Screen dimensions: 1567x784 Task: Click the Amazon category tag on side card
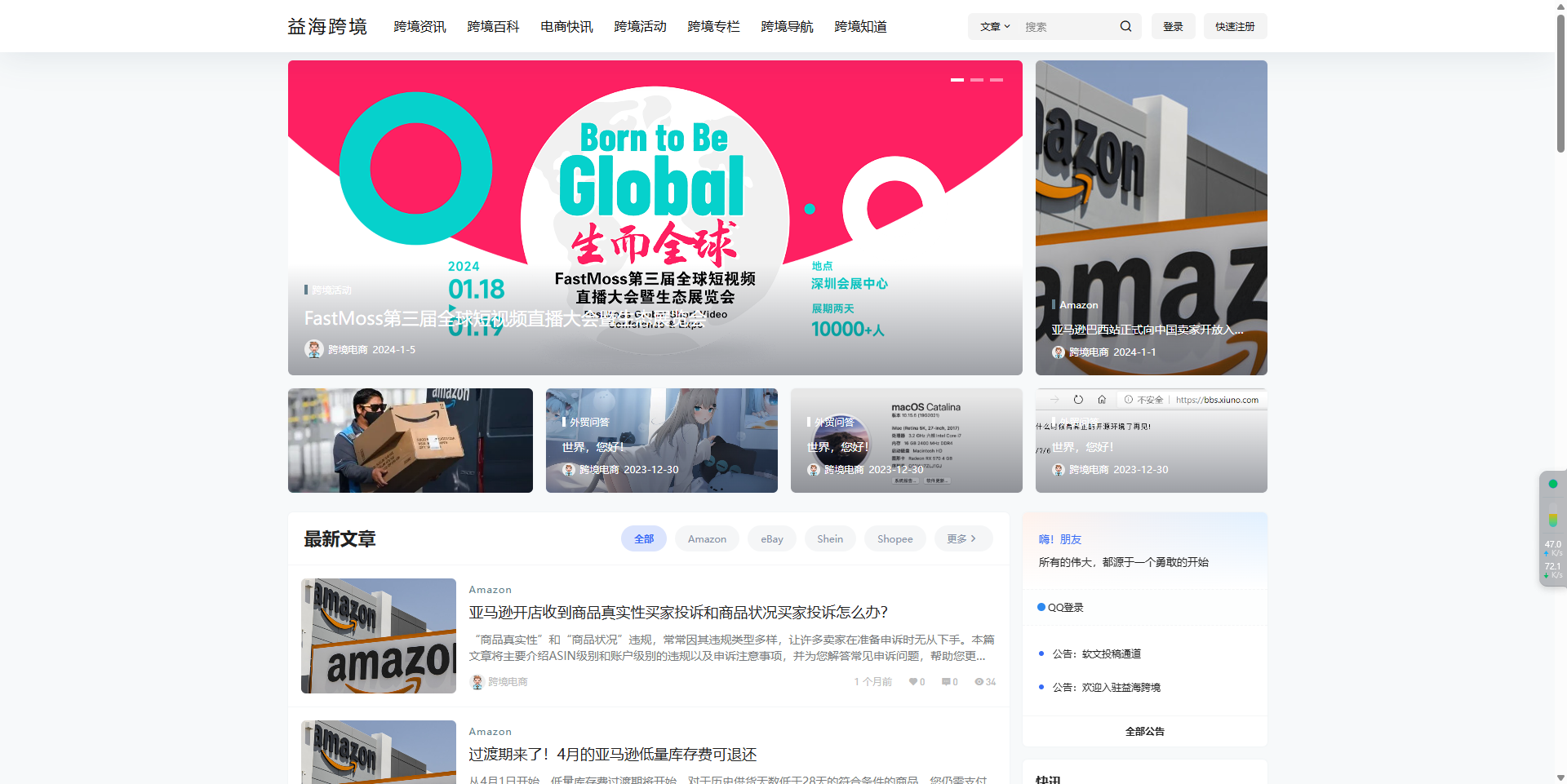click(1078, 305)
